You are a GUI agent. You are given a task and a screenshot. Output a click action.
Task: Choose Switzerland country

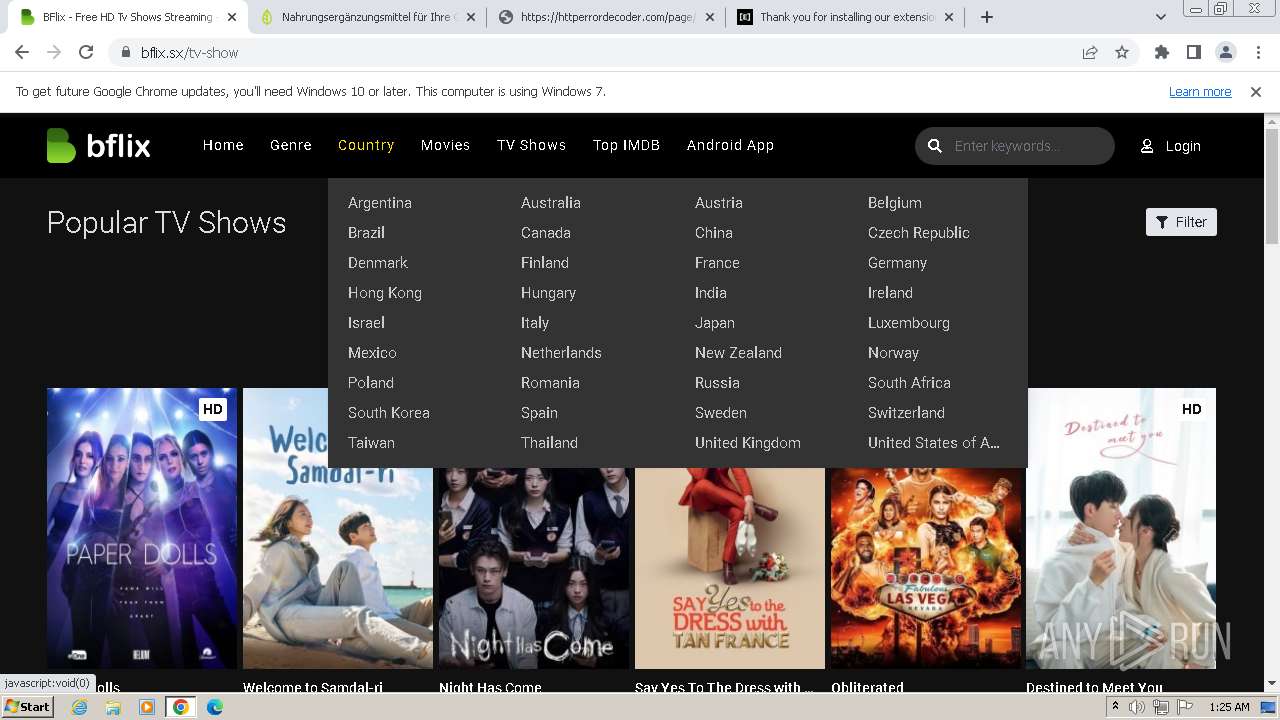pyautogui.click(x=906, y=413)
